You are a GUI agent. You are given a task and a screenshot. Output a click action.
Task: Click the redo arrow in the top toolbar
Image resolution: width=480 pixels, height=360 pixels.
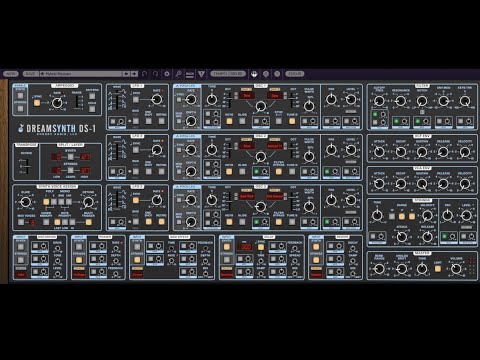155,74
